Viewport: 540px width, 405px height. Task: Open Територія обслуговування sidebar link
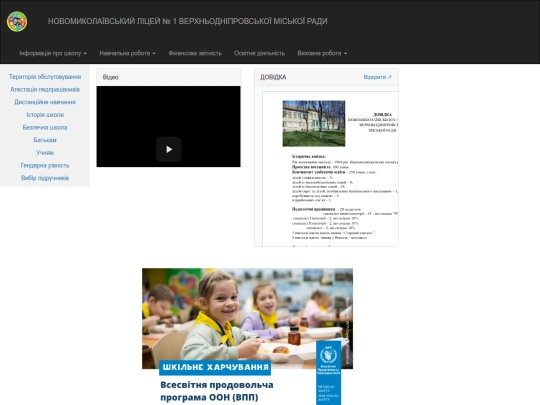coord(45,77)
